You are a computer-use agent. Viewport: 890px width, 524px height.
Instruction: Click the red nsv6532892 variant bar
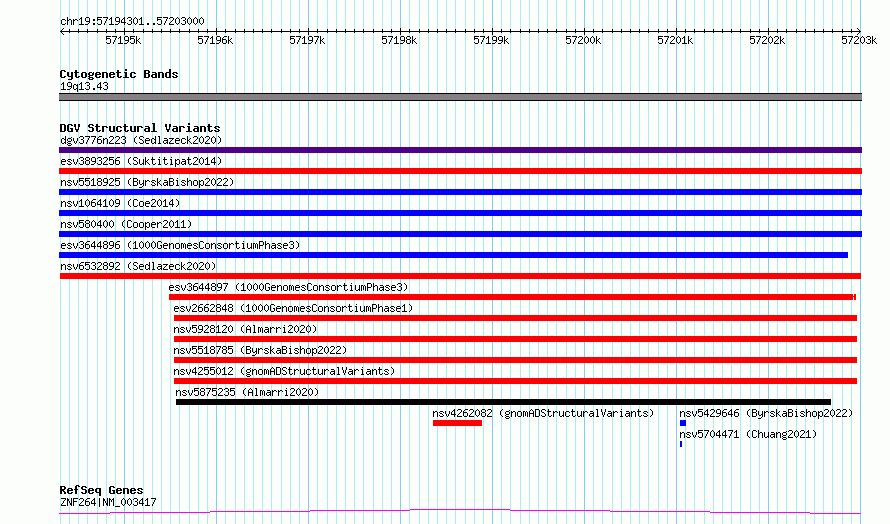pyautogui.click(x=460, y=276)
